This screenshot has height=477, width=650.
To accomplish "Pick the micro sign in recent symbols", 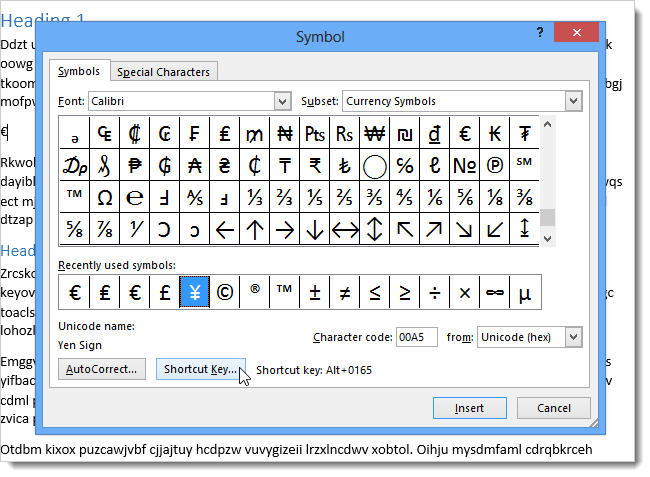I will click(525, 292).
